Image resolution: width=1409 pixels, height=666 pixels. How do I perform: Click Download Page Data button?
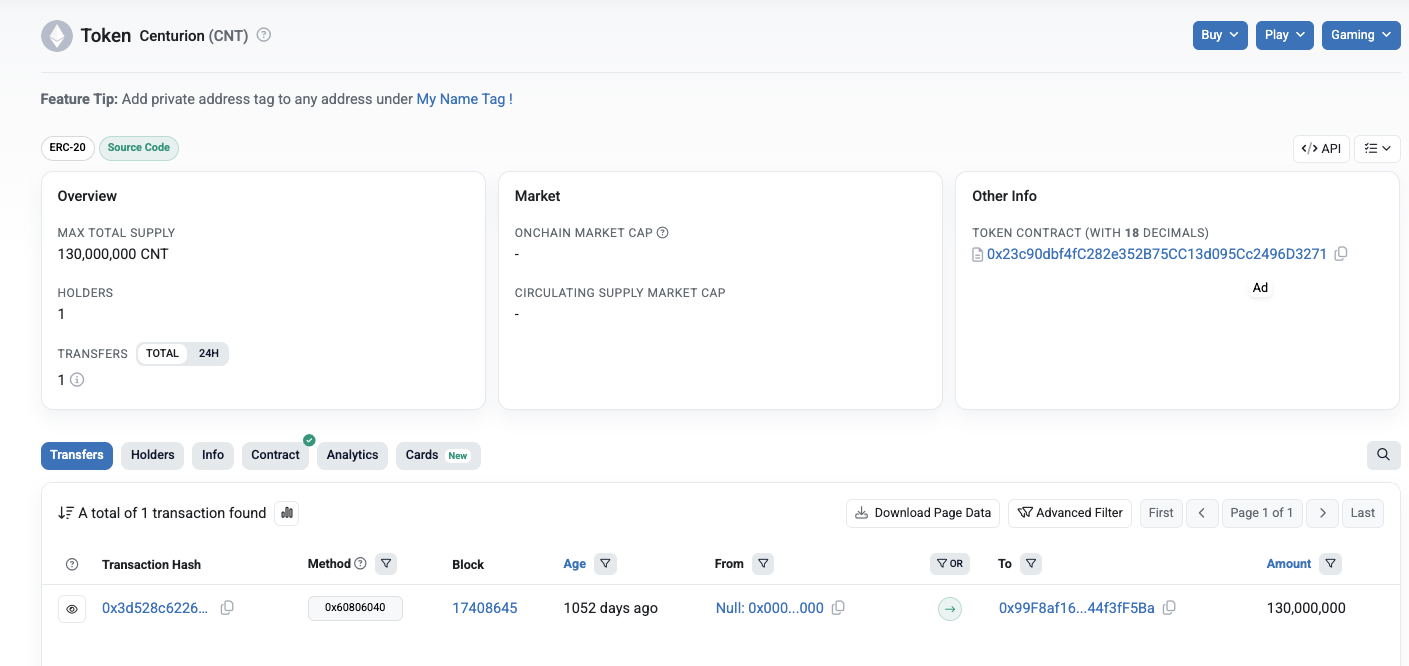(922, 513)
